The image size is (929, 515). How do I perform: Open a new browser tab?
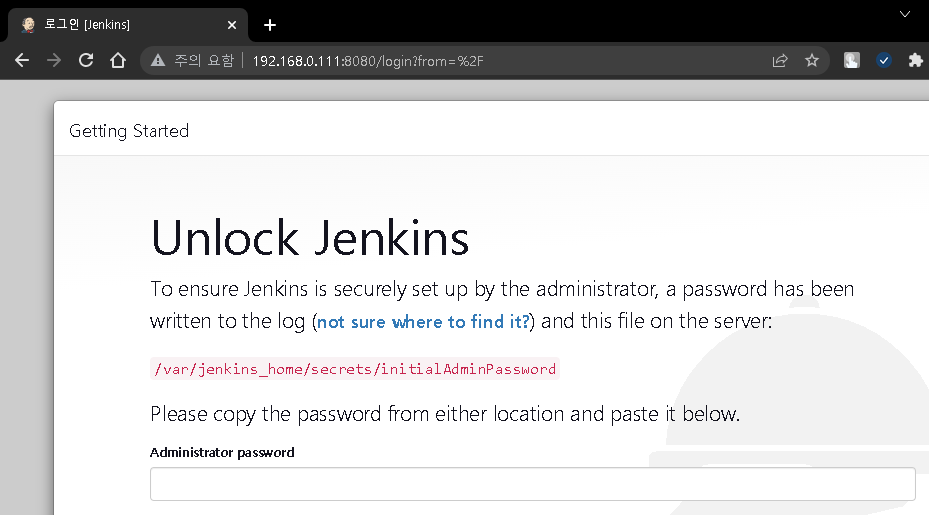click(x=270, y=25)
